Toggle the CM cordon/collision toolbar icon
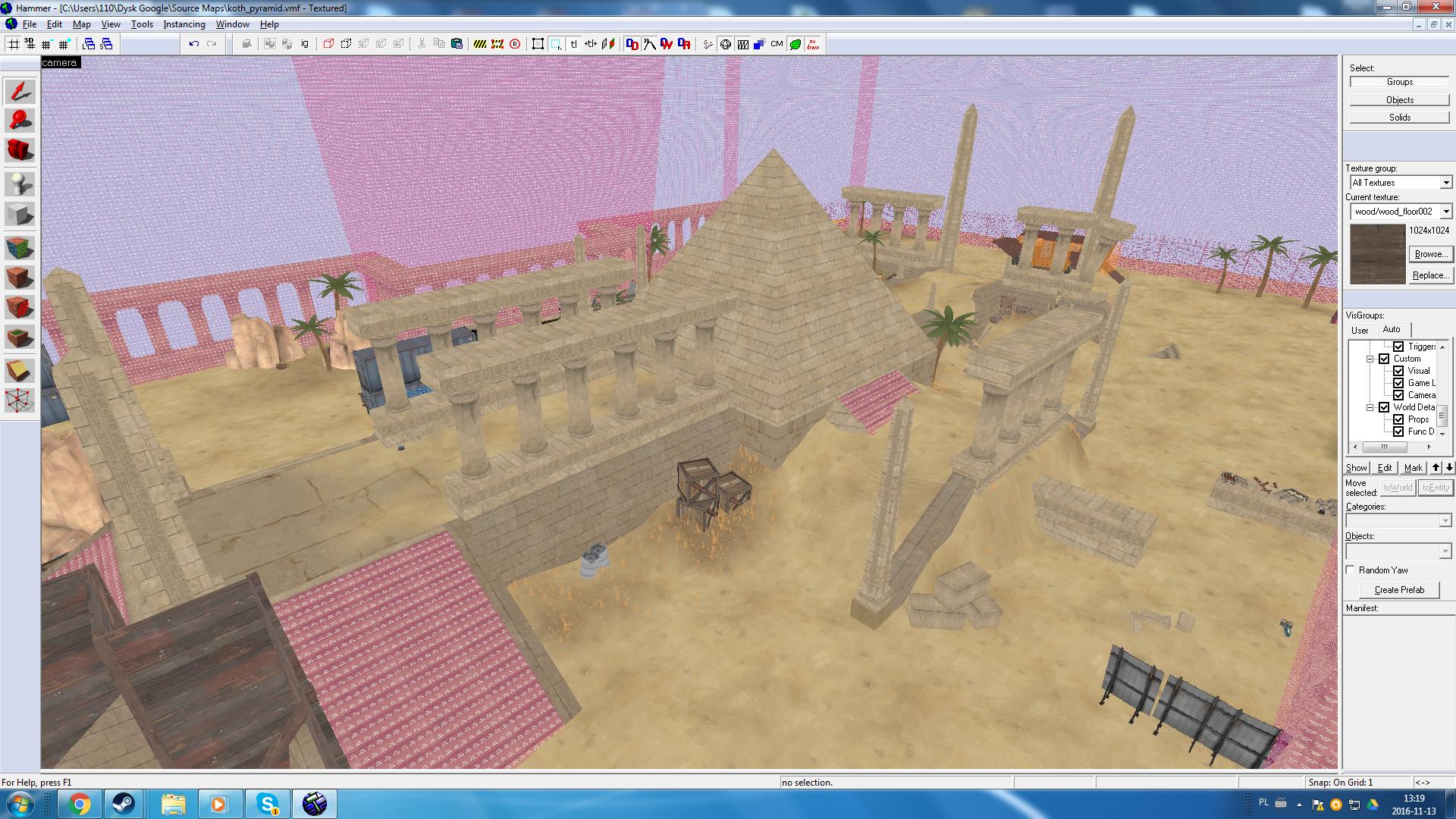Image resolution: width=1456 pixels, height=819 pixels. 777,44
